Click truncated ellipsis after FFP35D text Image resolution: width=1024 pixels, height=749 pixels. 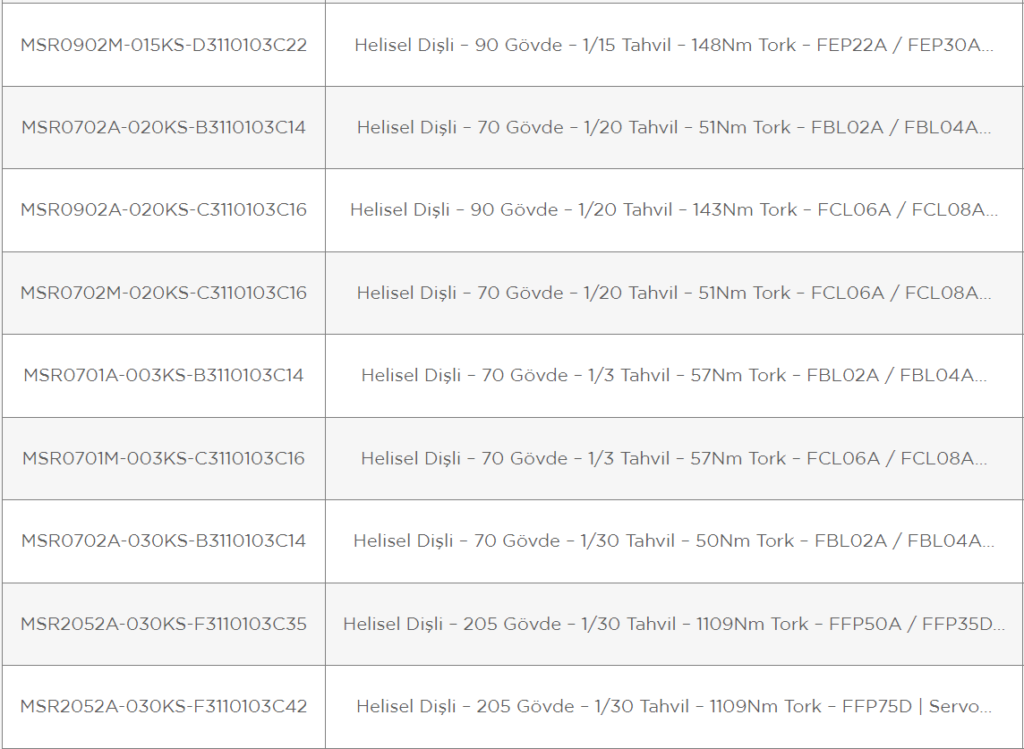[999, 629]
